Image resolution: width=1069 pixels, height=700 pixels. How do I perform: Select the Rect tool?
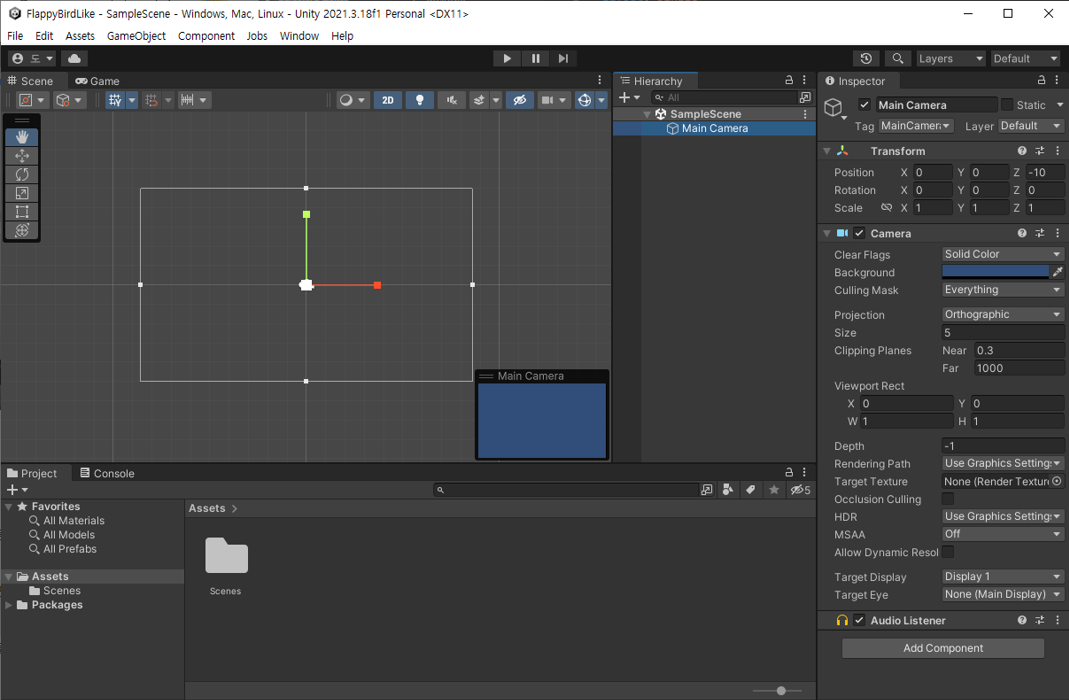pos(22,212)
